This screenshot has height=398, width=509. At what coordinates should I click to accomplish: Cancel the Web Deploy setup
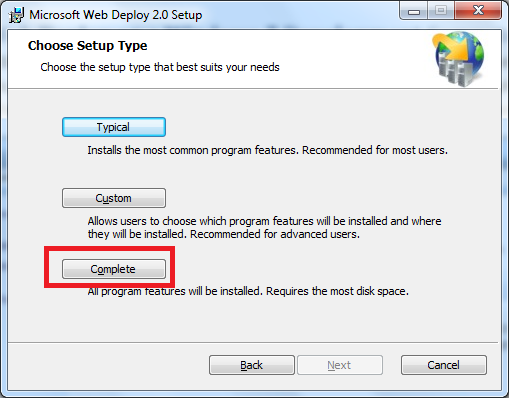(x=444, y=365)
